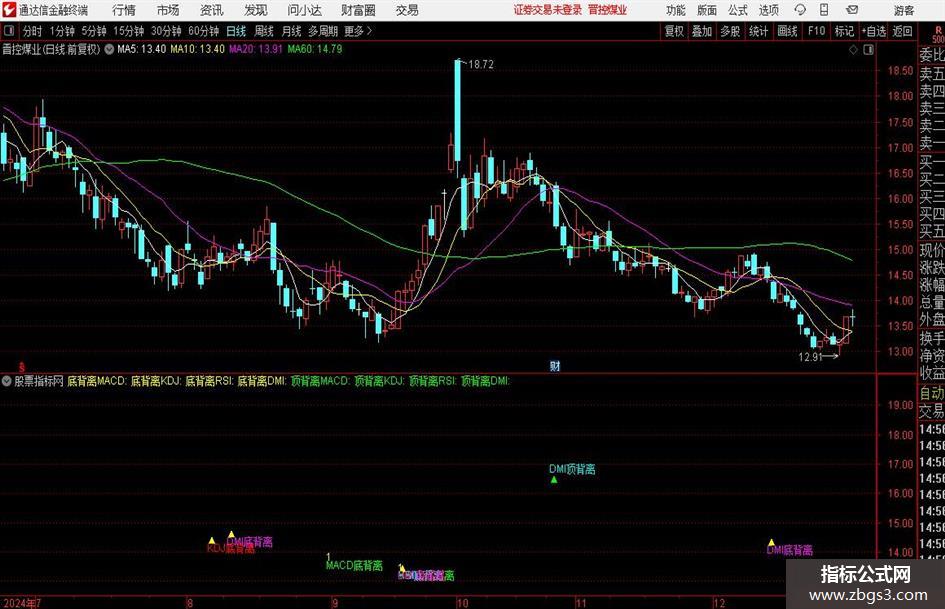Click the 晋控煤业 link in top bar
The width and height of the screenshot is (945, 609).
(608, 10)
